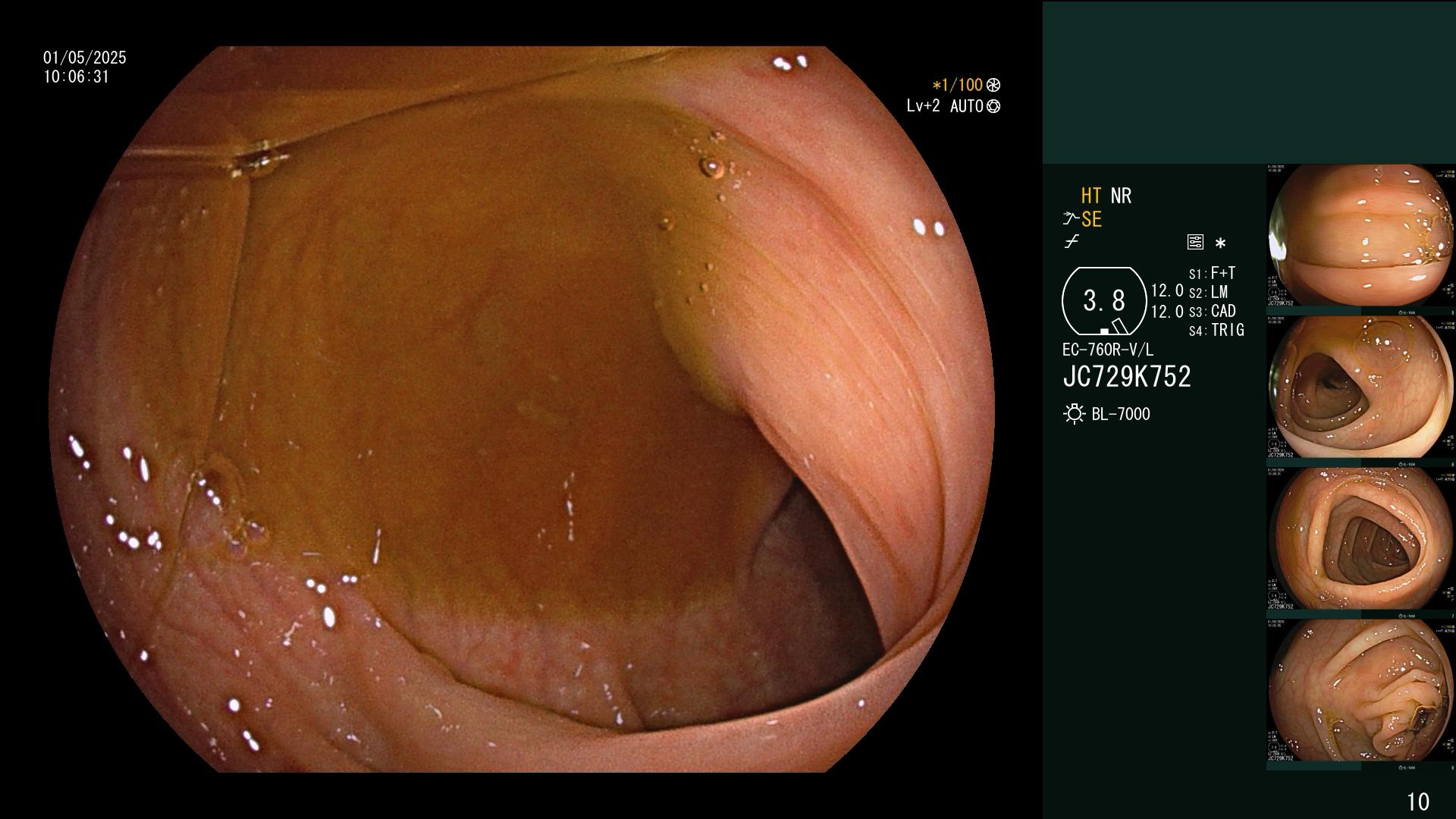The width and height of the screenshot is (1456, 819).
Task: Click the image counter 10
Action: pyautogui.click(x=1418, y=802)
